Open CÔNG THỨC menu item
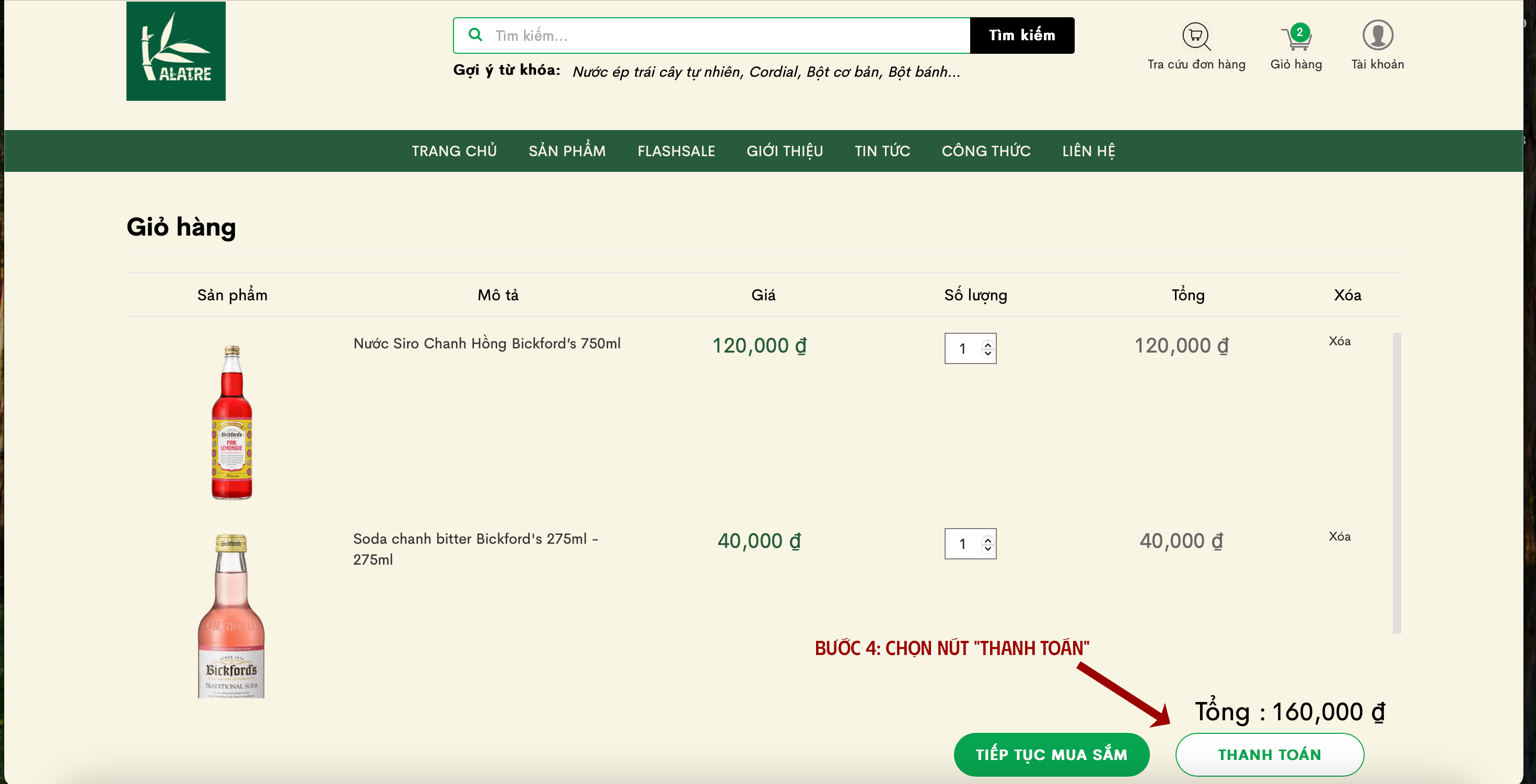Screen dimensions: 1536x784 (x=986, y=151)
